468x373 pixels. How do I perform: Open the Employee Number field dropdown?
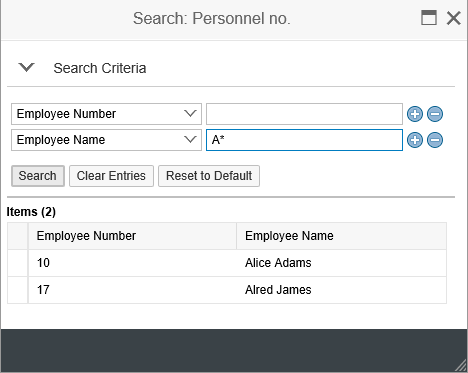click(190, 114)
